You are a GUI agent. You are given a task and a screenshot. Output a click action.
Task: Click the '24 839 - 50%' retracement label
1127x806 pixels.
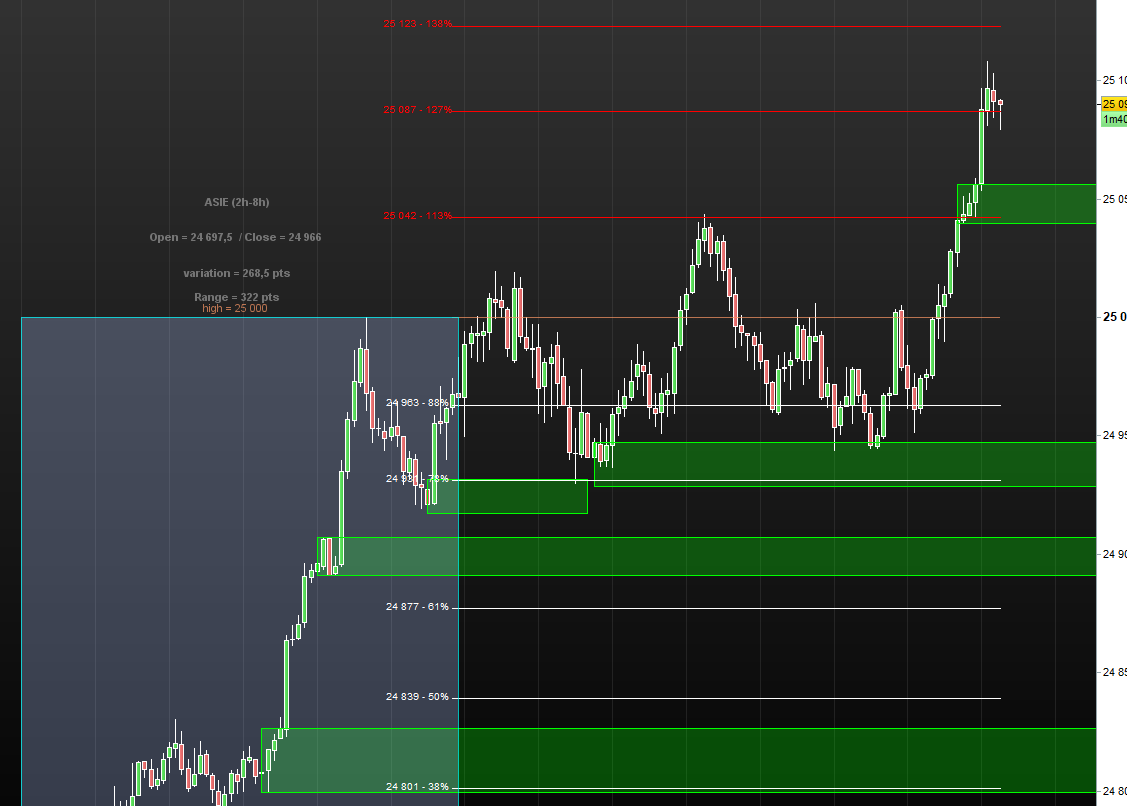[417, 697]
